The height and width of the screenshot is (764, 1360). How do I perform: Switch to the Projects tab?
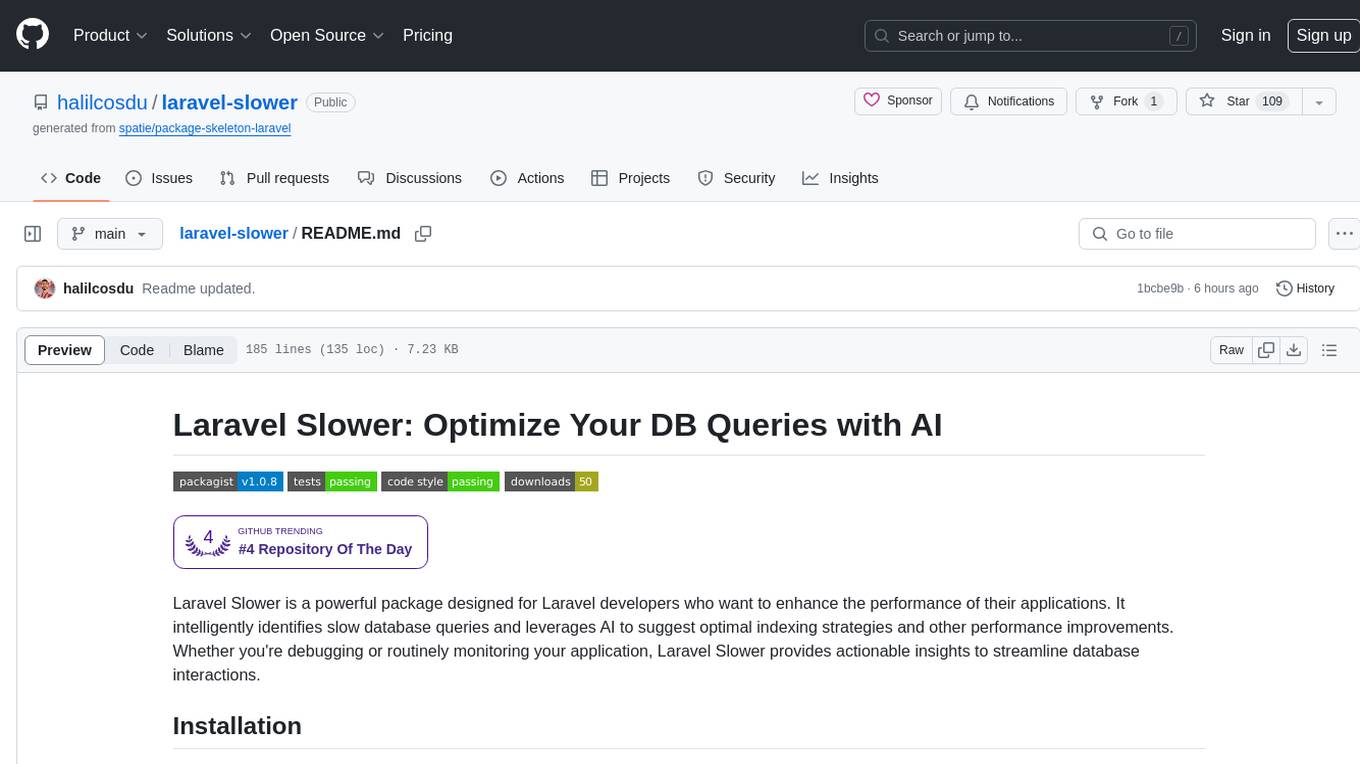631,178
